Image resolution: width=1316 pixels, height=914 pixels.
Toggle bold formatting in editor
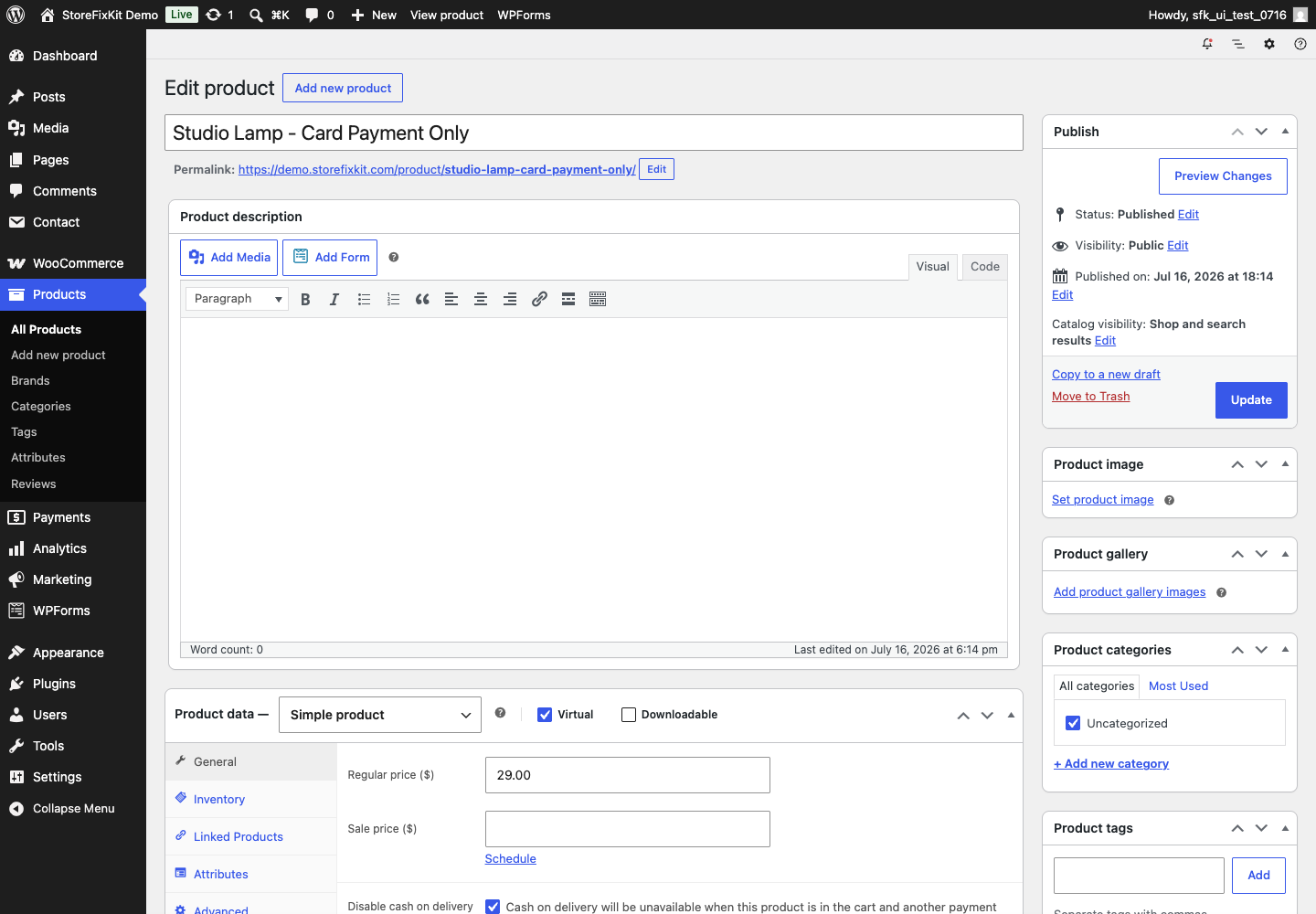[305, 299]
